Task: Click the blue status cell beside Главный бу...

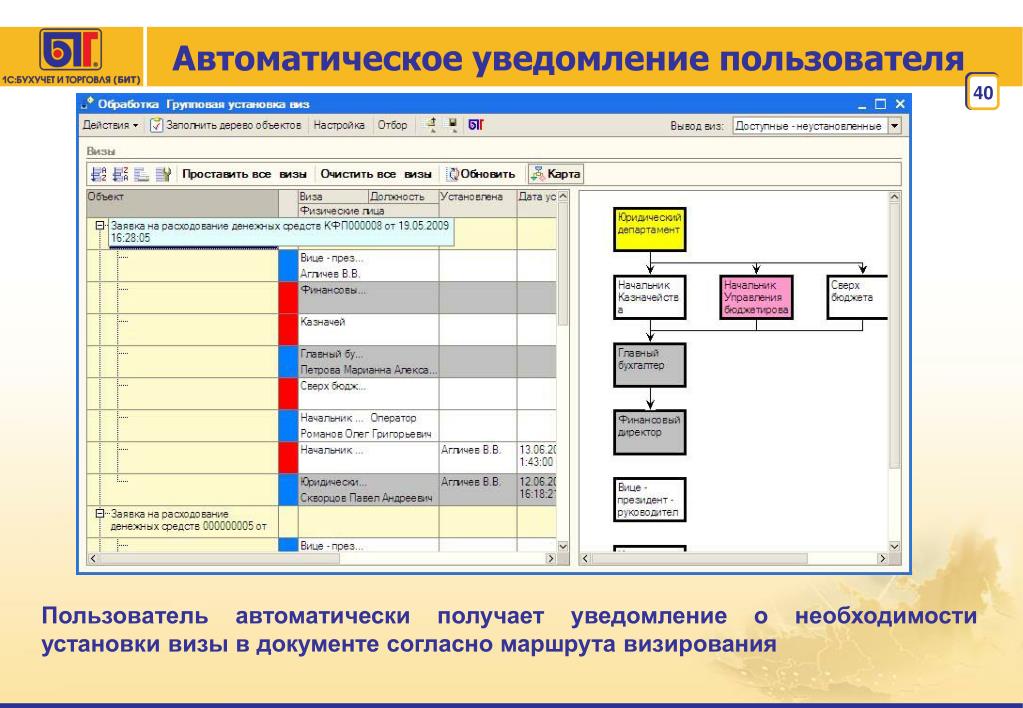Action: [288, 362]
